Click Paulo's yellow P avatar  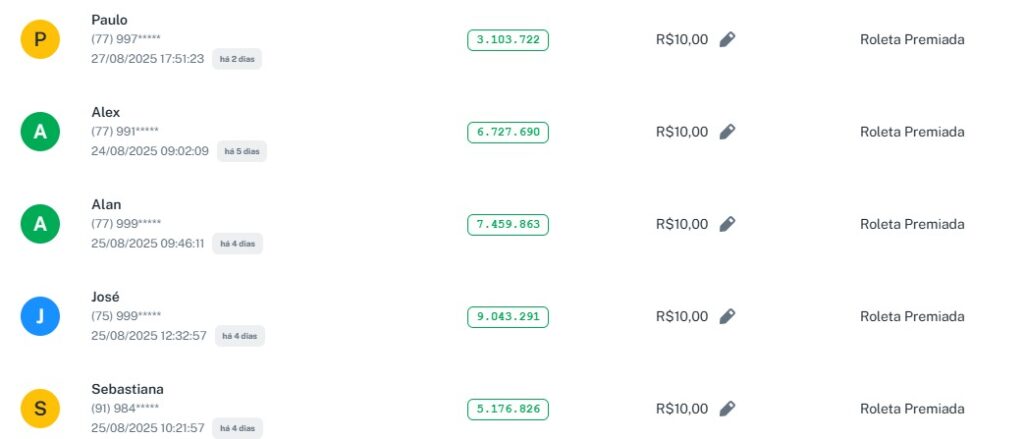point(40,40)
